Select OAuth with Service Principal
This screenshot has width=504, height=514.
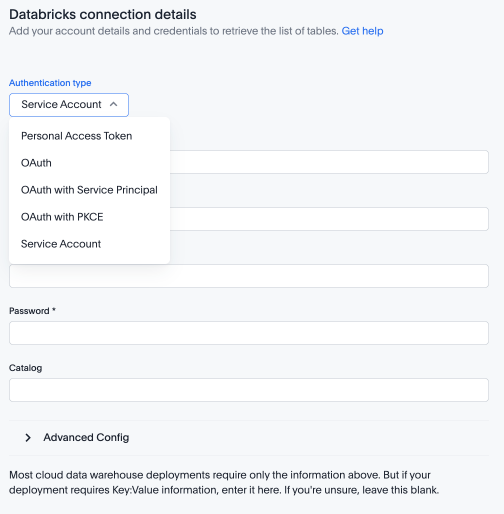click(x=89, y=190)
